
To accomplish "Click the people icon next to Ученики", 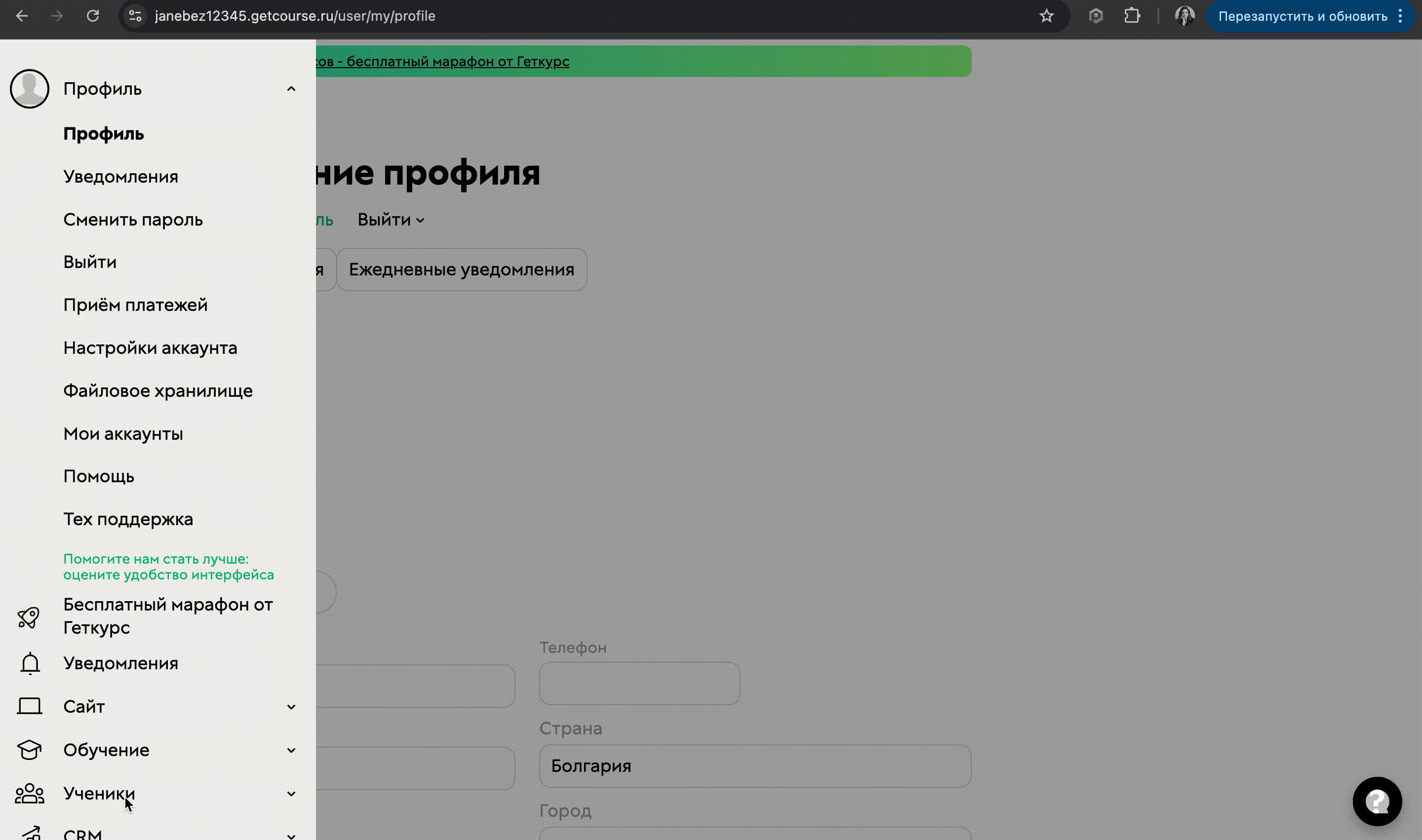I will coord(30,794).
